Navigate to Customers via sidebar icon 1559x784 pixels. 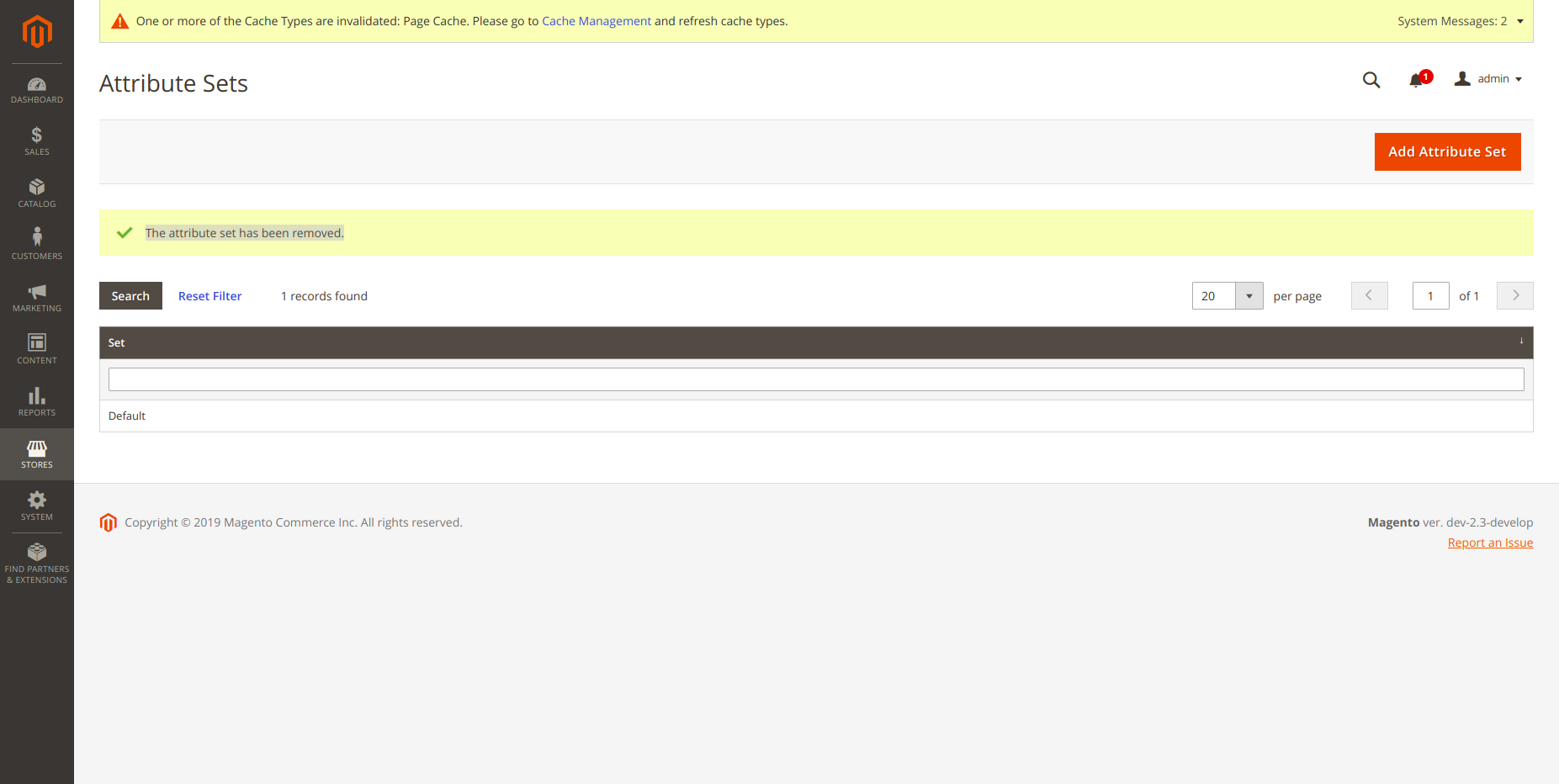(x=36, y=245)
